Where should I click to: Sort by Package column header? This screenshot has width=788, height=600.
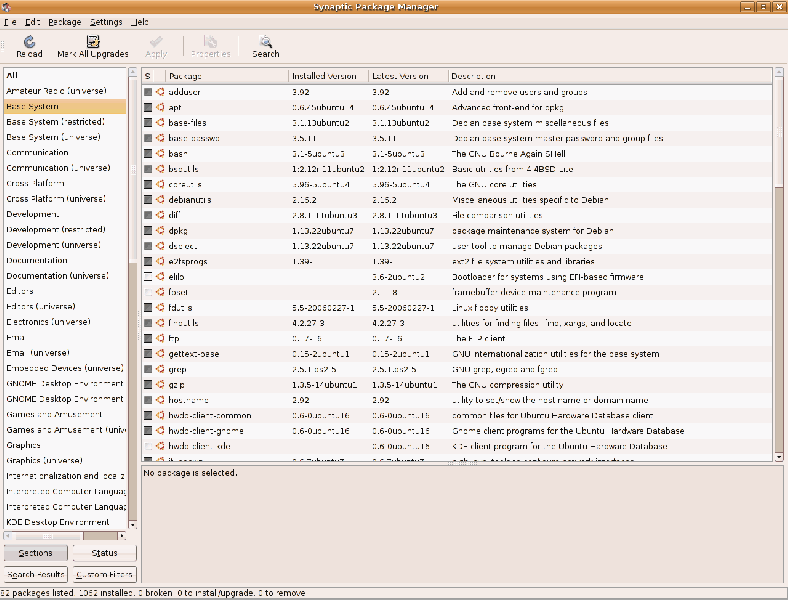point(227,76)
